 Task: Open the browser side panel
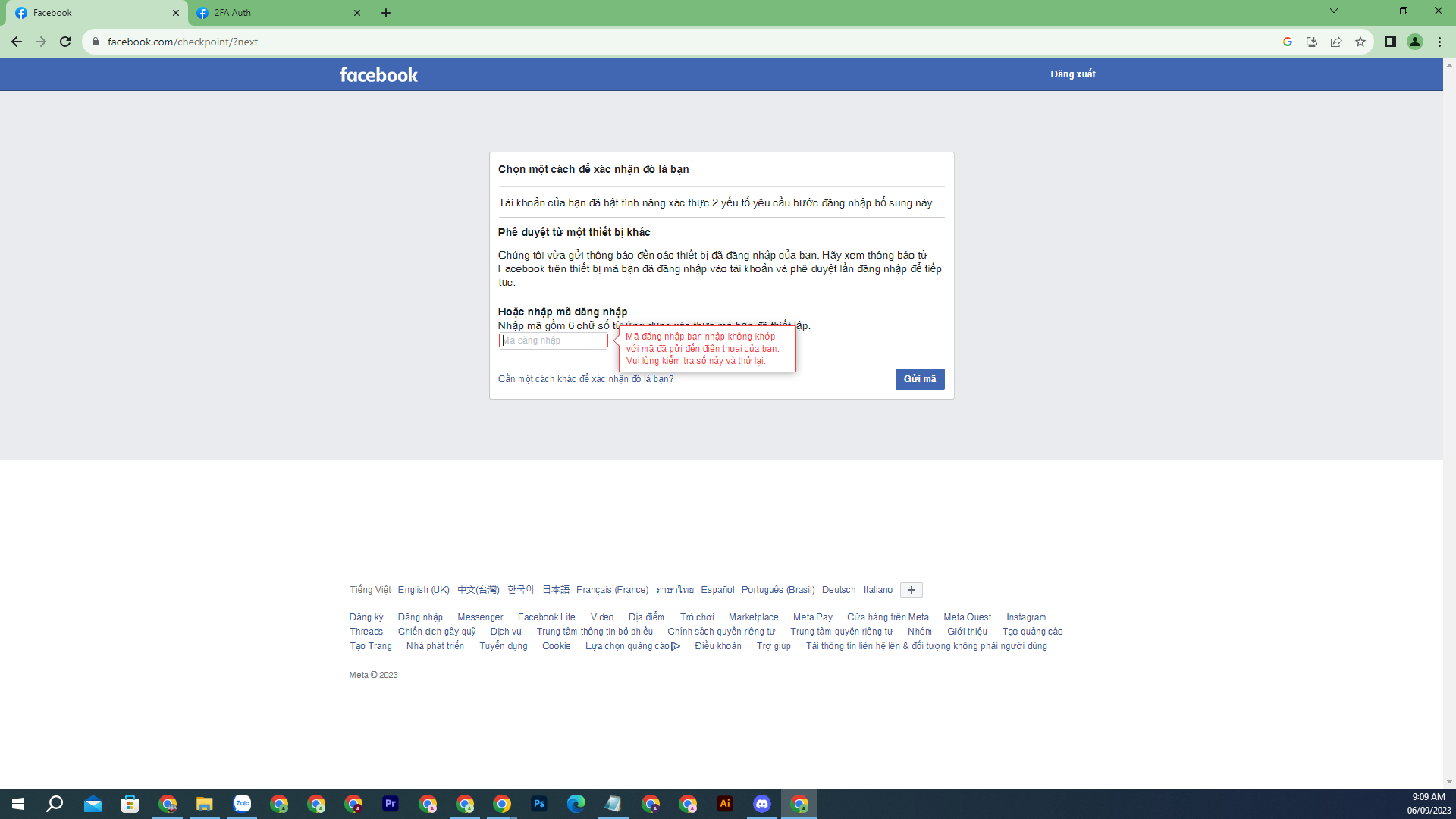click(1391, 42)
